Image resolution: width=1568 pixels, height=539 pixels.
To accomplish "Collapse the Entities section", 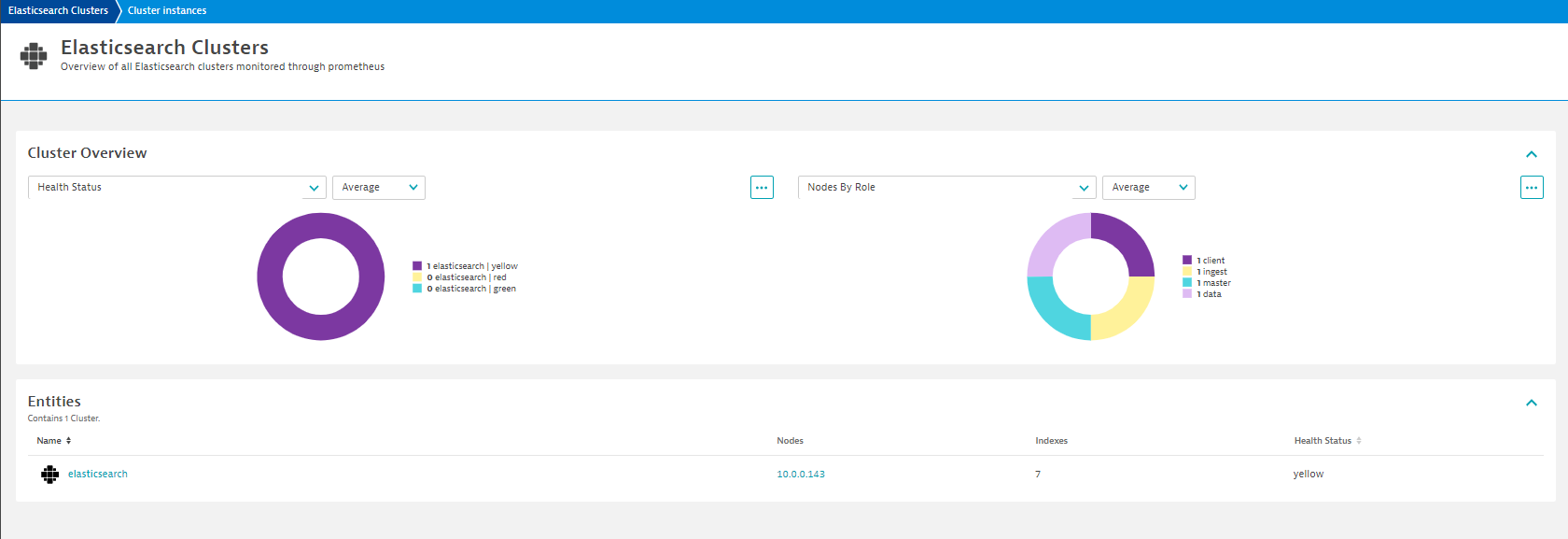I will (1532, 403).
